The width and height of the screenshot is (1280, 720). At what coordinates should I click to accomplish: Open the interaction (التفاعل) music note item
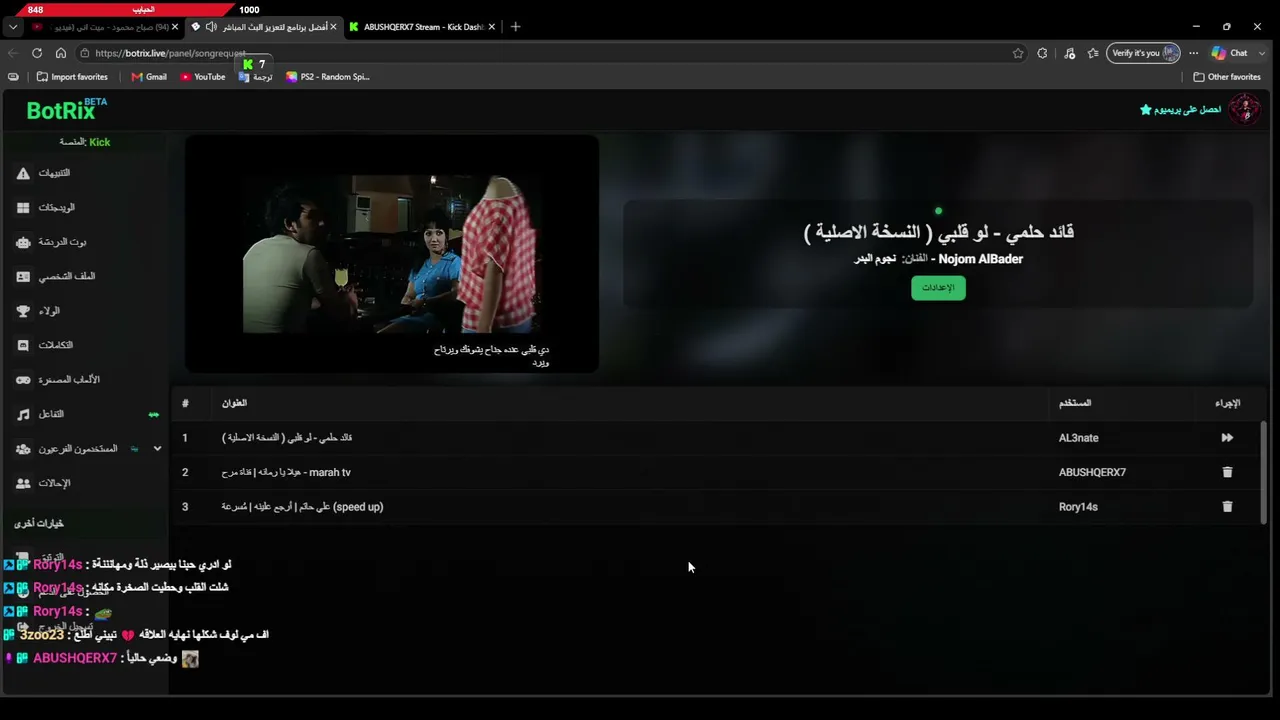click(41, 414)
